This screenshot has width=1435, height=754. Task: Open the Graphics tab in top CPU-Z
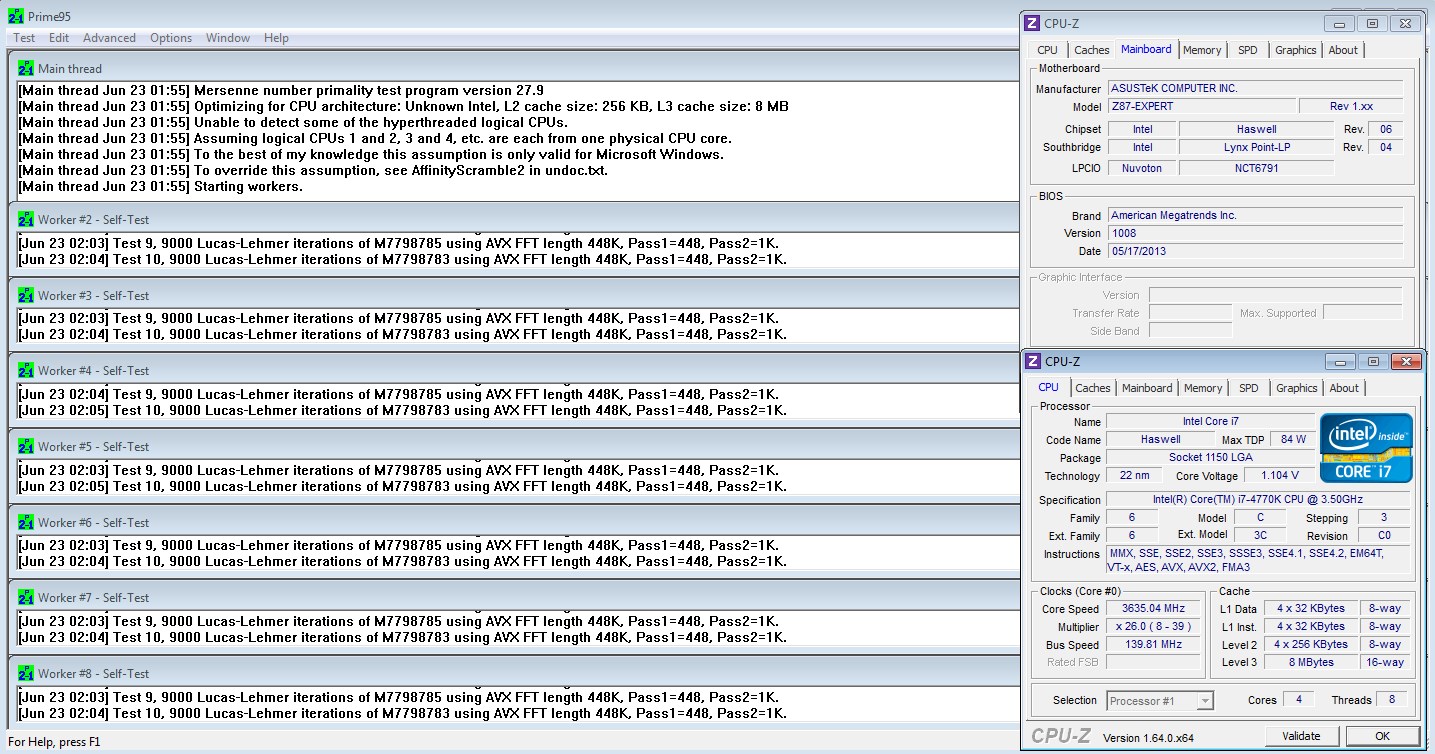1295,50
